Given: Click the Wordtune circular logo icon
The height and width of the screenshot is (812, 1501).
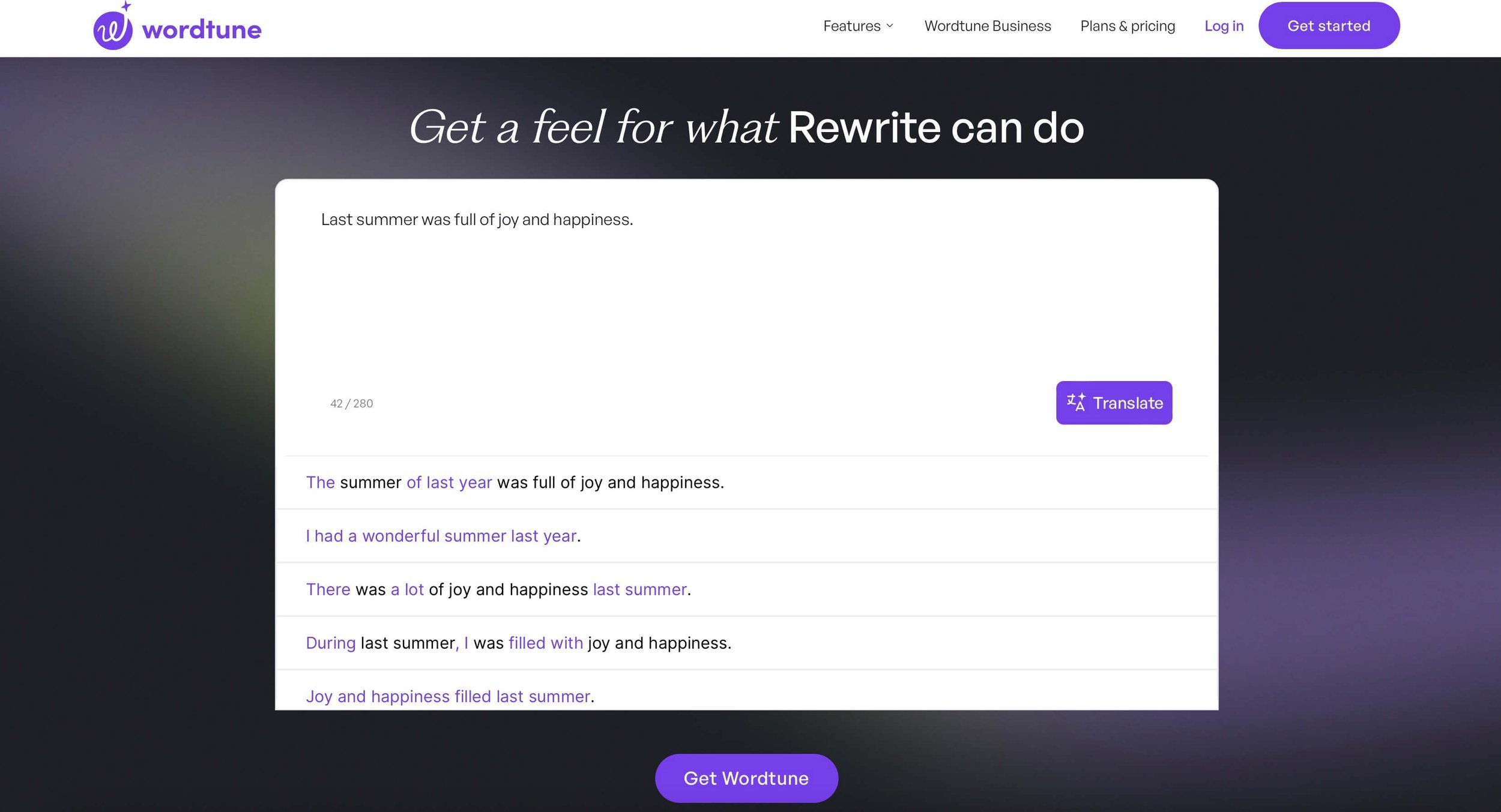Looking at the screenshot, I should [113, 29].
